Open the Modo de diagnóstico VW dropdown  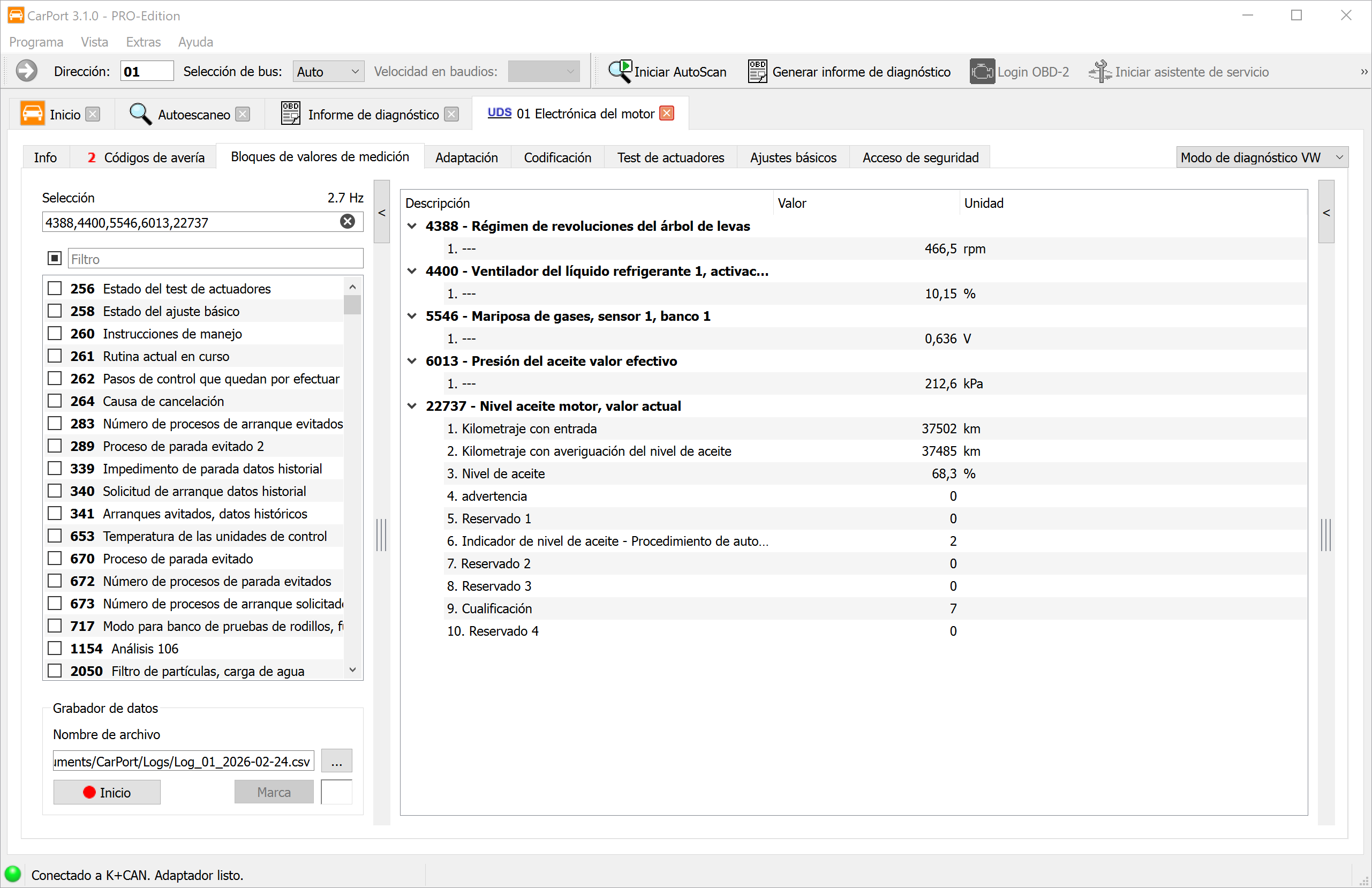coord(1261,157)
